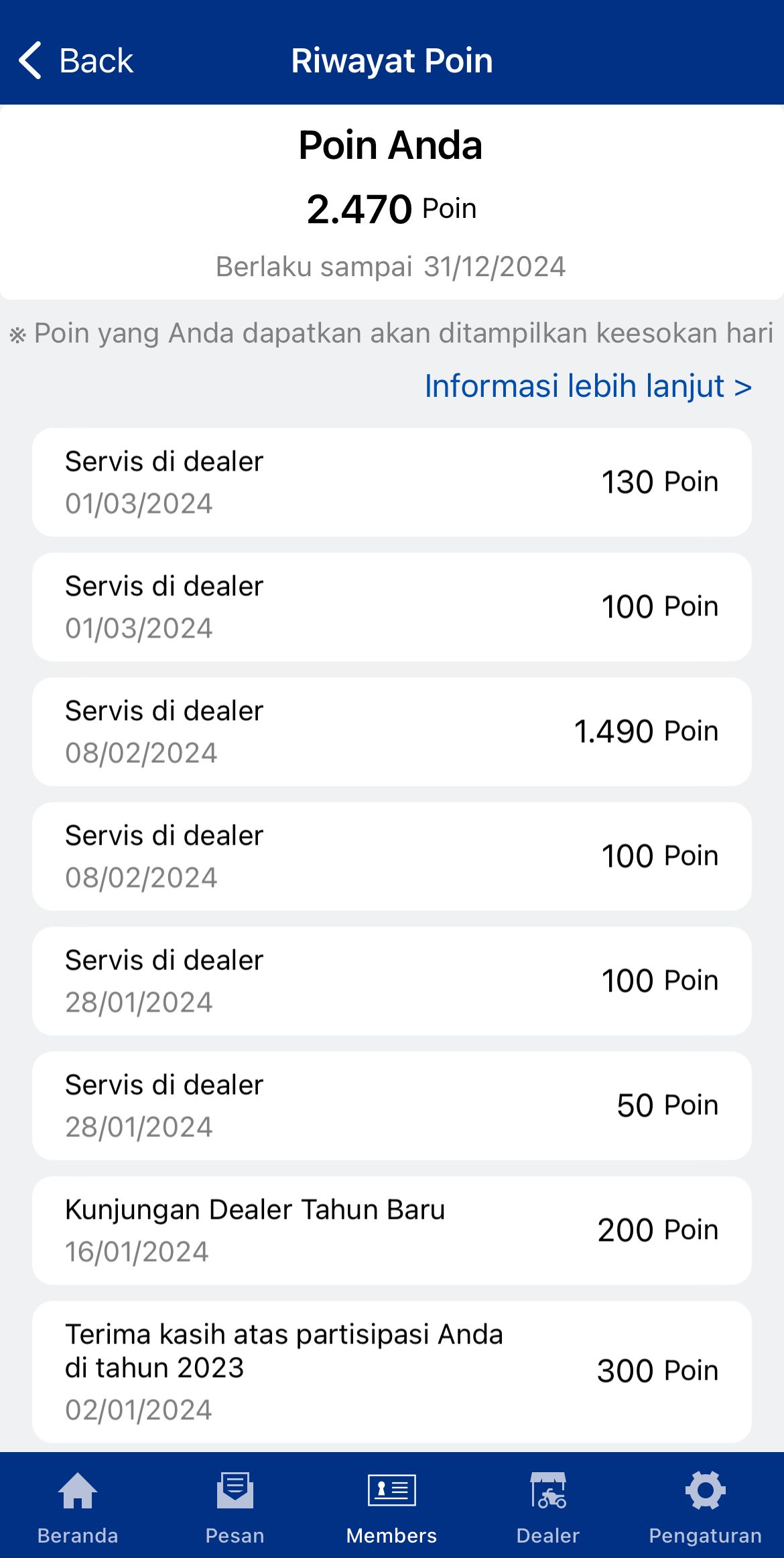Open the Dealer shop icon
The height and width of the screenshot is (1558, 784).
[548, 1491]
